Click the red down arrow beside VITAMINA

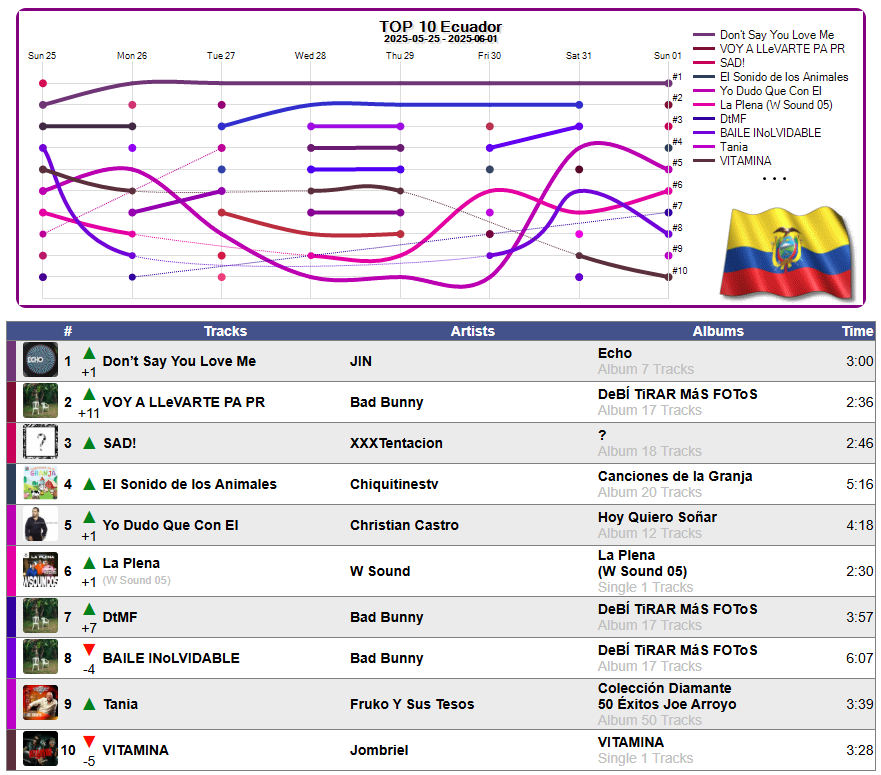(x=89, y=742)
